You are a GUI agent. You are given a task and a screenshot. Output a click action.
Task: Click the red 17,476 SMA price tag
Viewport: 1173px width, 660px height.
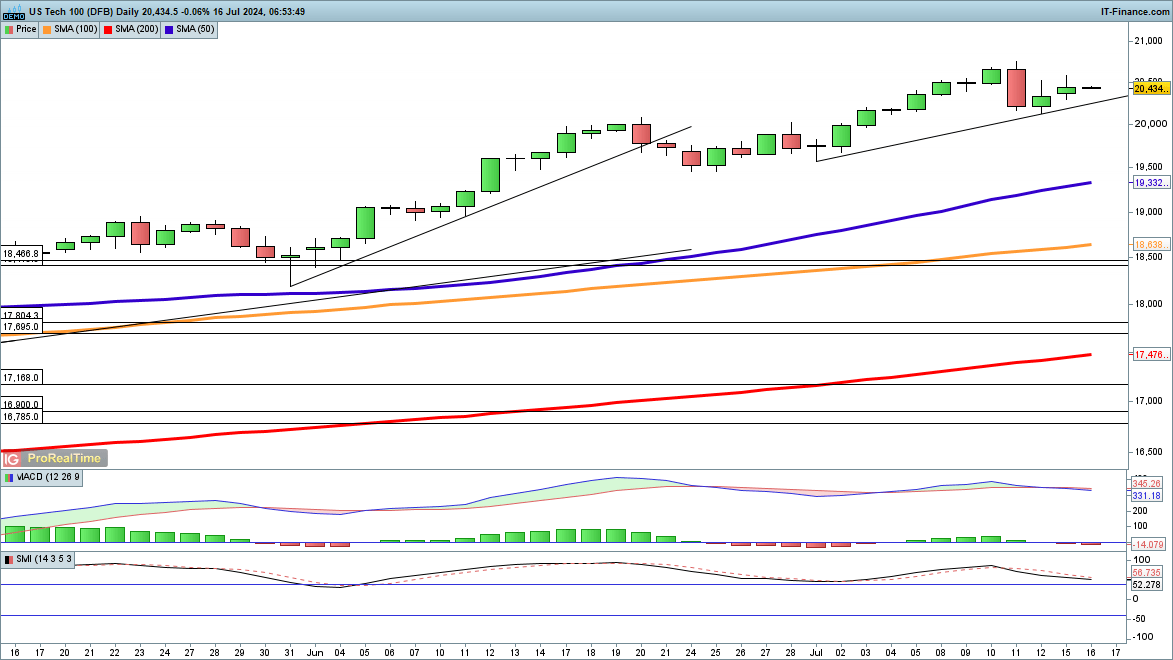point(1151,355)
